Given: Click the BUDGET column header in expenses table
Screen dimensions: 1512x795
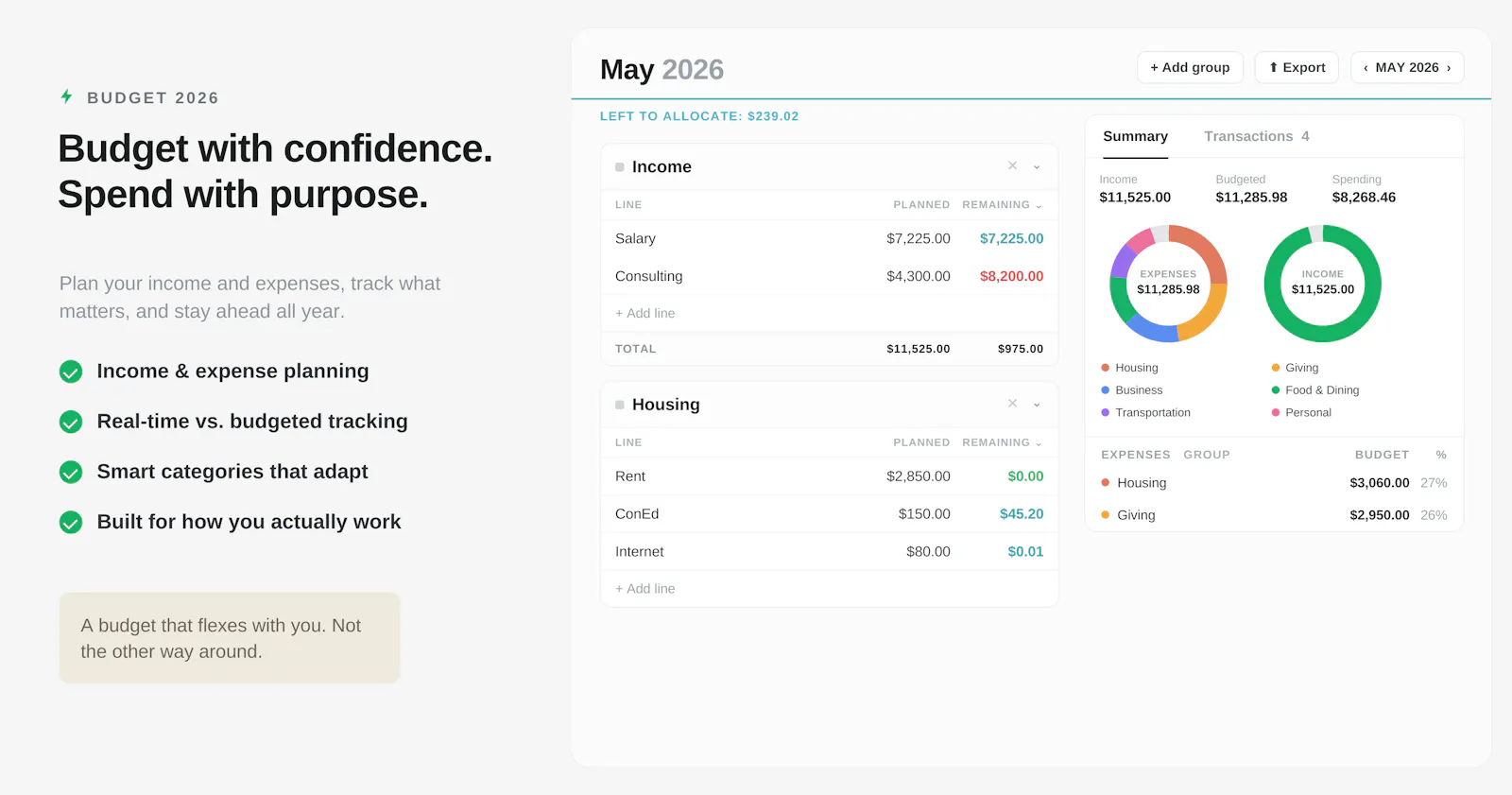Looking at the screenshot, I should (1382, 455).
